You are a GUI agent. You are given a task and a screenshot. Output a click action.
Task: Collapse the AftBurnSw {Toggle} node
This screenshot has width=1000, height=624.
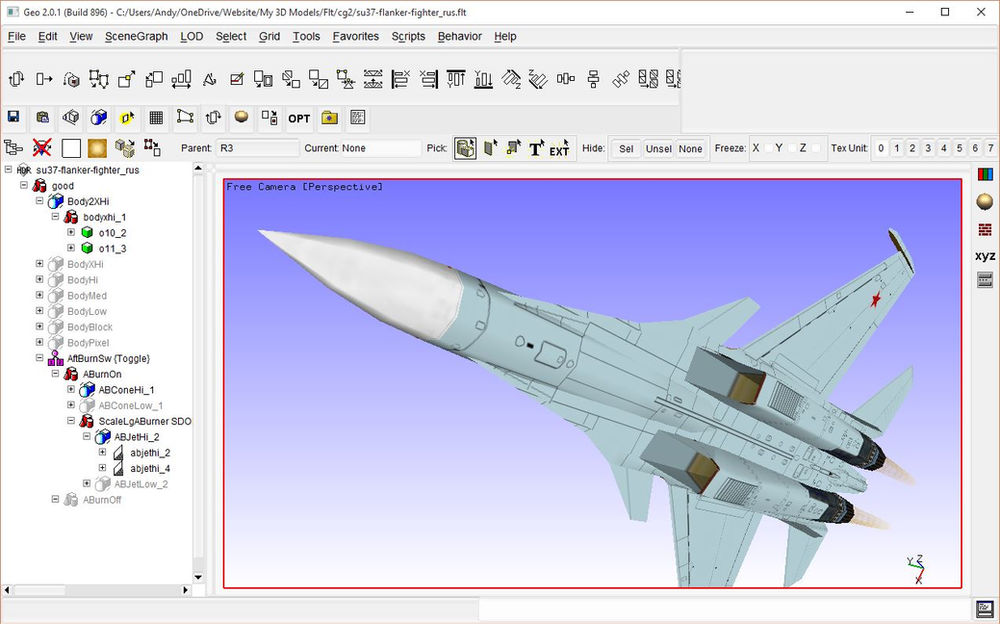click(40, 358)
